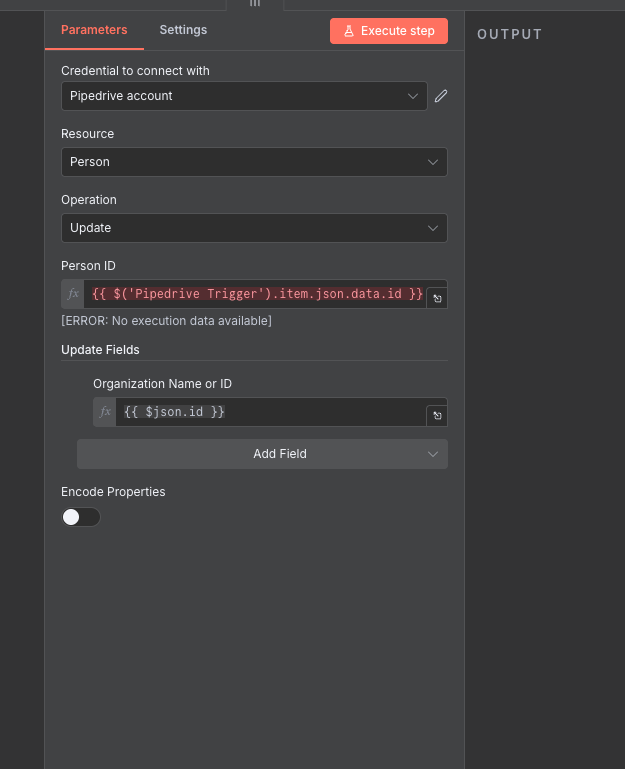Viewport: 625px width, 769px height.
Task: Click the pencil icon to edit credential
Action: pyautogui.click(x=441, y=96)
